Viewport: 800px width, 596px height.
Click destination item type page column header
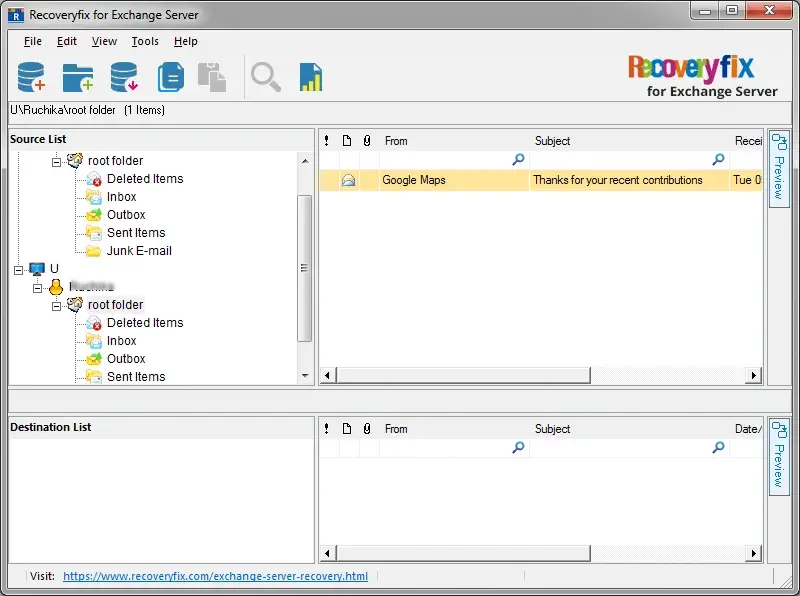point(347,429)
